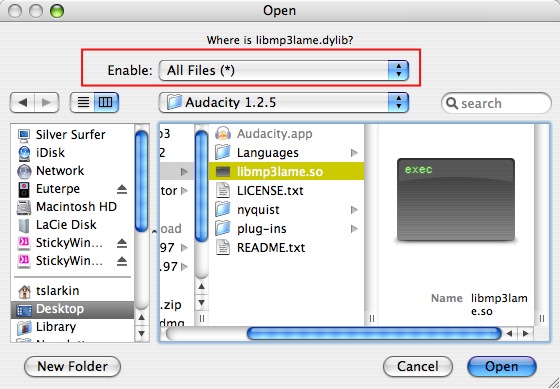Image resolution: width=560 pixels, height=389 pixels.
Task: Click the horizontal blue scrollbar thumb
Action: (374, 334)
